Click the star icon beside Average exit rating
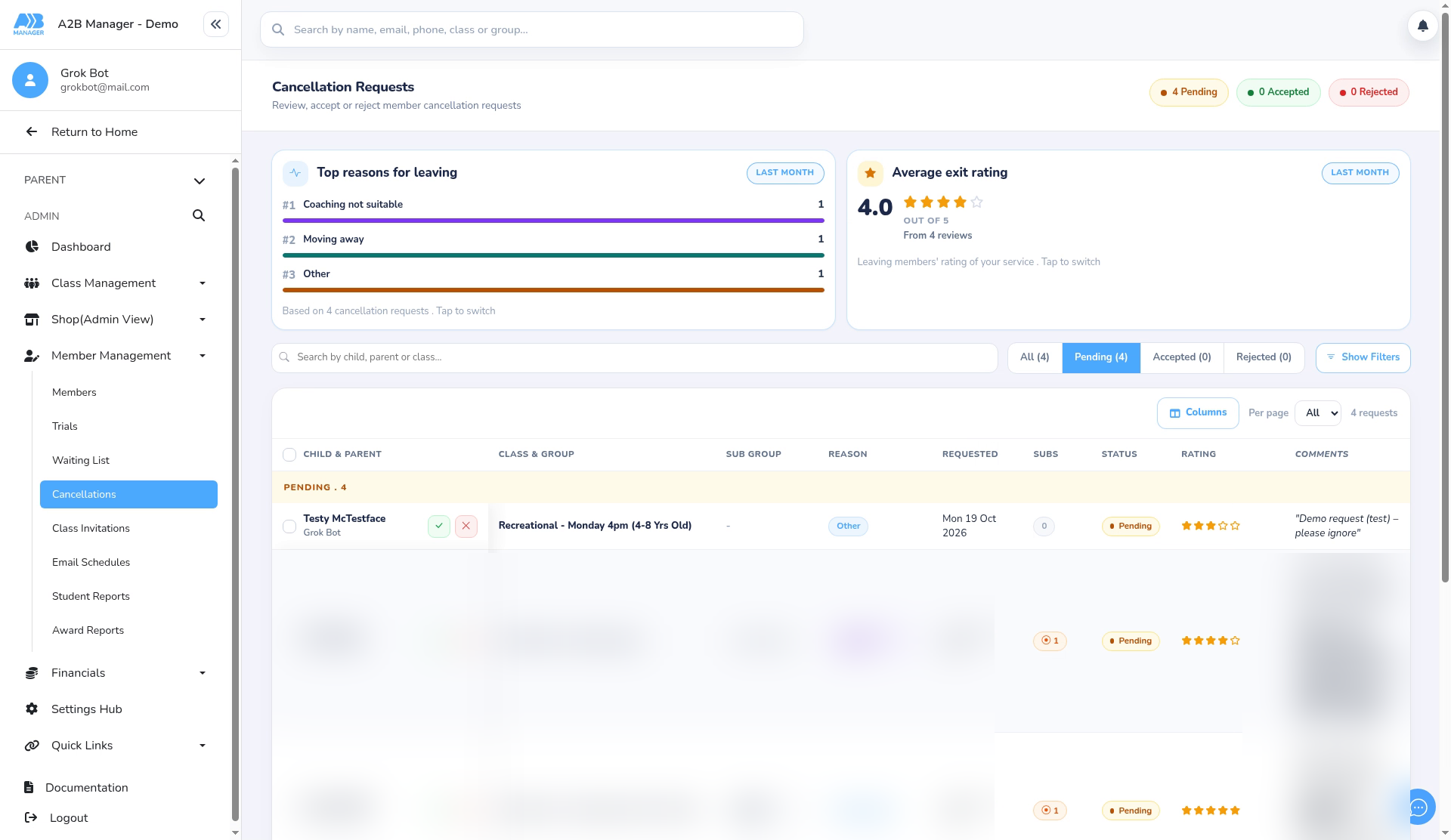 pos(871,173)
